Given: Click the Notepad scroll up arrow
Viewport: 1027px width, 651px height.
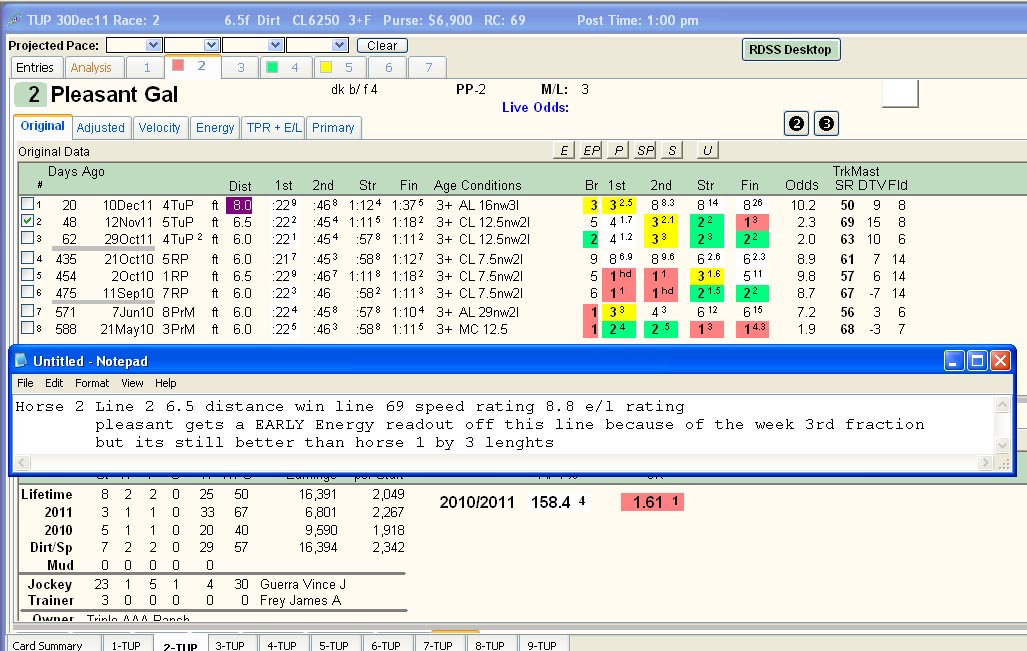Looking at the screenshot, I should coord(1003,405).
